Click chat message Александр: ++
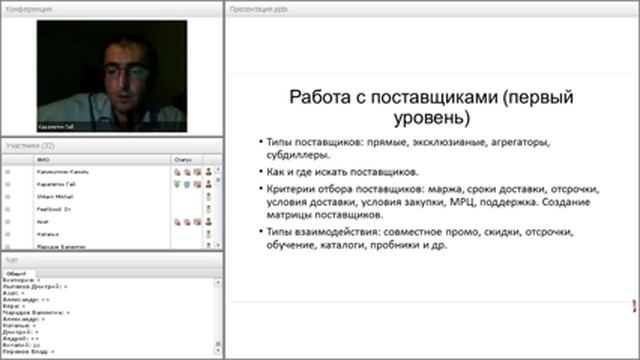The height and width of the screenshot is (360, 640). pyautogui.click(x=26, y=300)
